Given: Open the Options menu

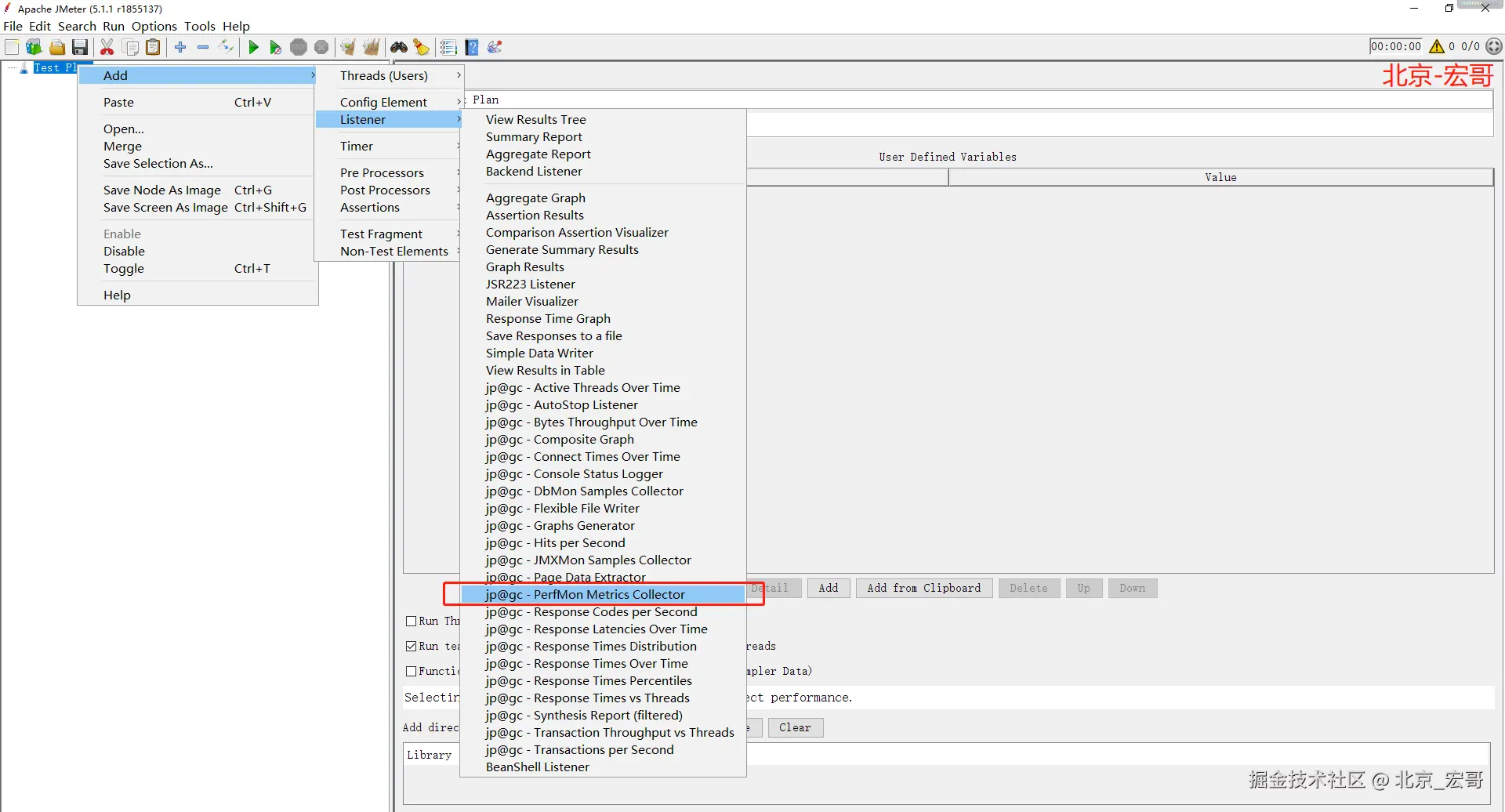Looking at the screenshot, I should click(x=154, y=26).
